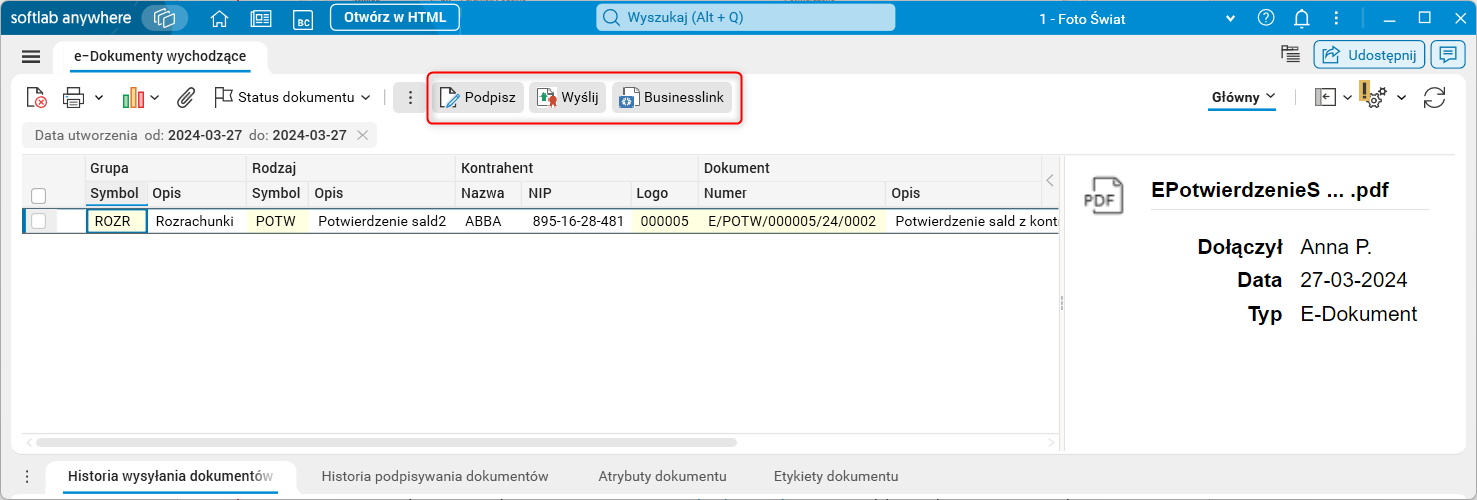Open help via the question mark icon
Screen dimensions: 1477x500
[1266, 18]
